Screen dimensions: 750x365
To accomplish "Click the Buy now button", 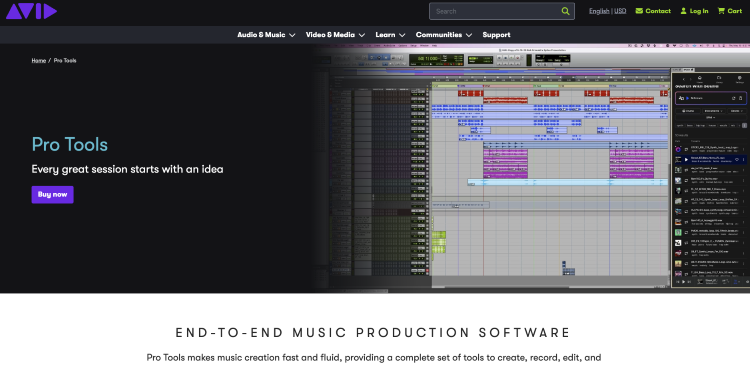I will click(53, 195).
